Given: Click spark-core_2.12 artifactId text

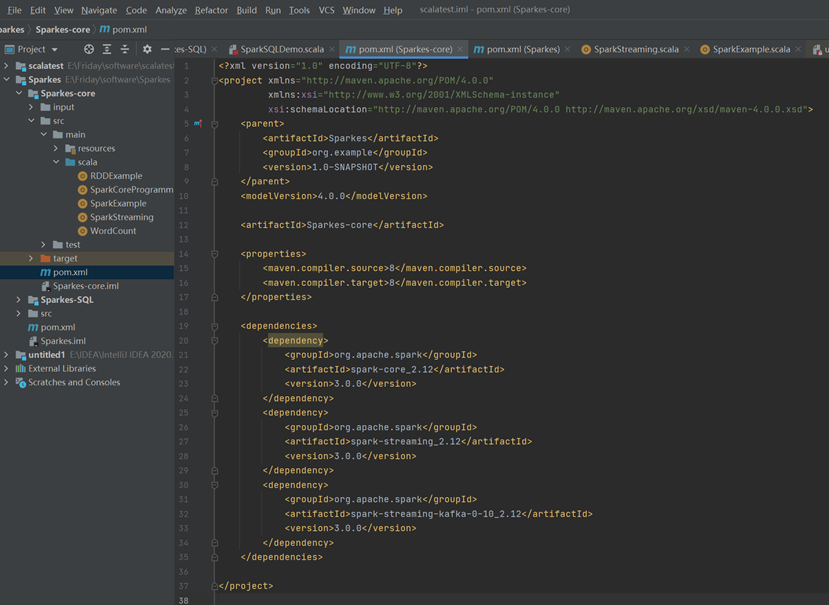Looking at the screenshot, I should [392, 369].
